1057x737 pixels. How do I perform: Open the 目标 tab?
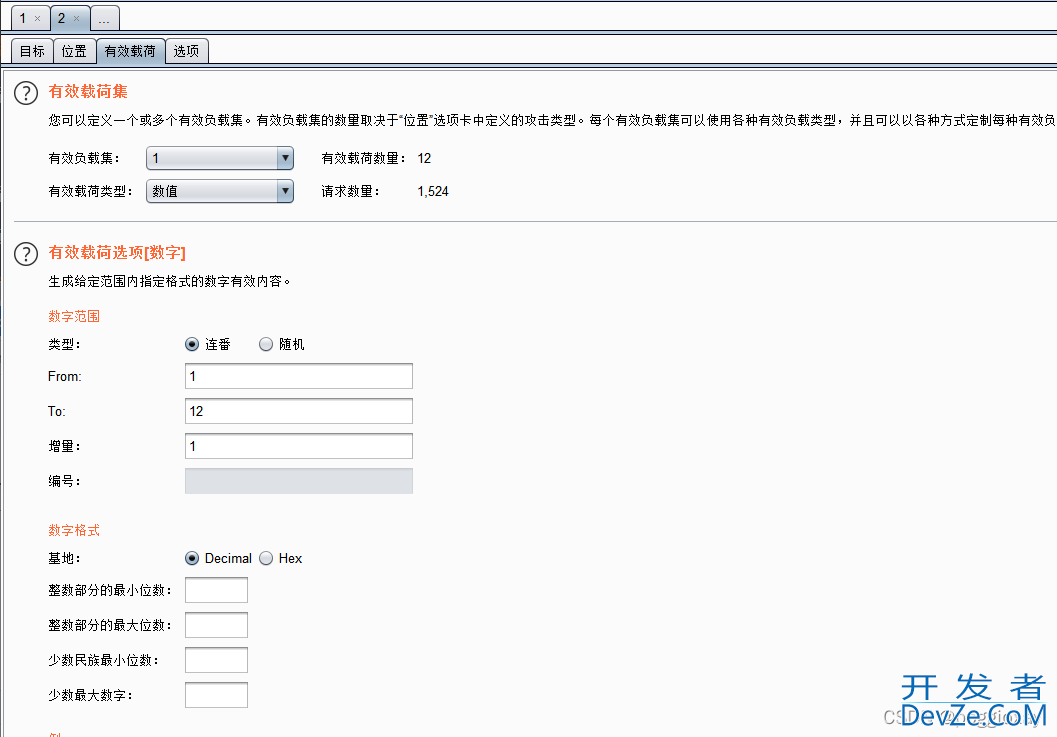[32, 51]
